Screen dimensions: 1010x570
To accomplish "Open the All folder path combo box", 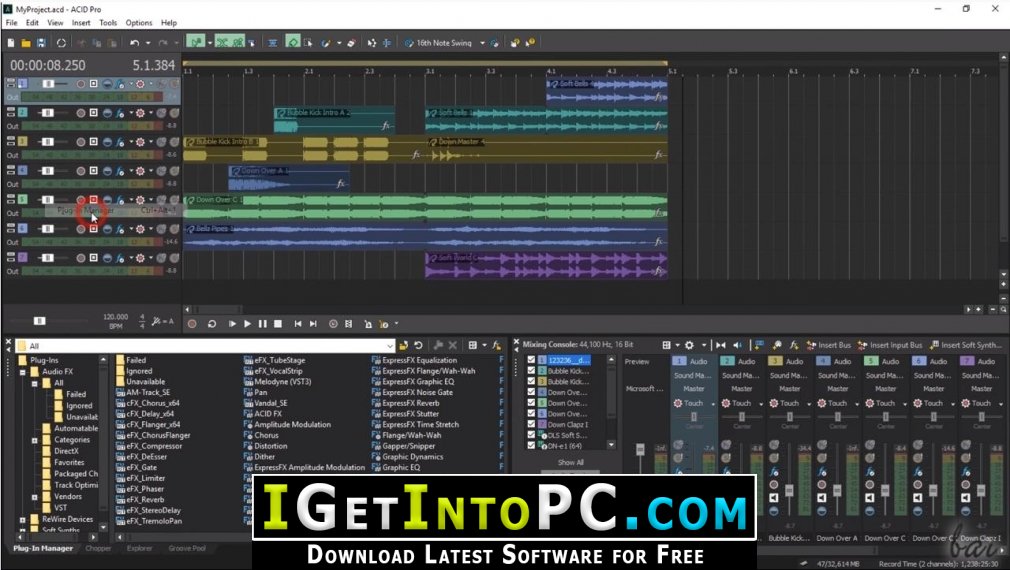I will point(205,346).
